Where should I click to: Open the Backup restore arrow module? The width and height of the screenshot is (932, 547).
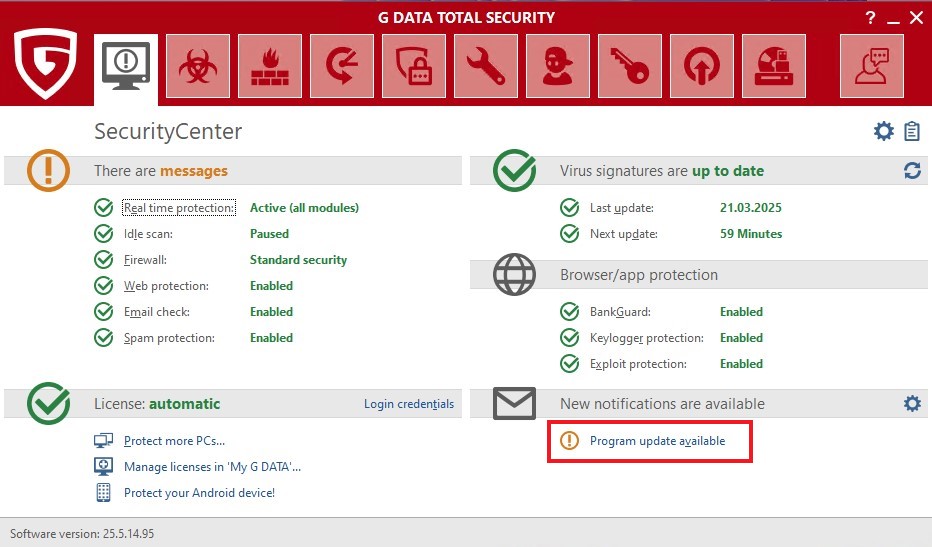[x=342, y=66]
